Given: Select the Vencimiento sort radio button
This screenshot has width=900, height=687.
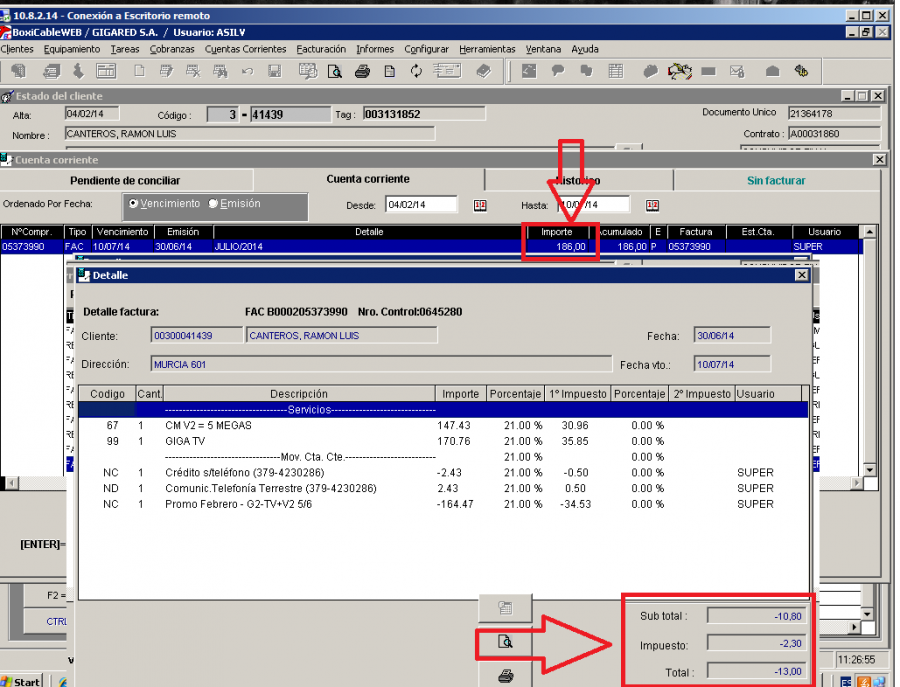Looking at the screenshot, I should tap(134, 204).
